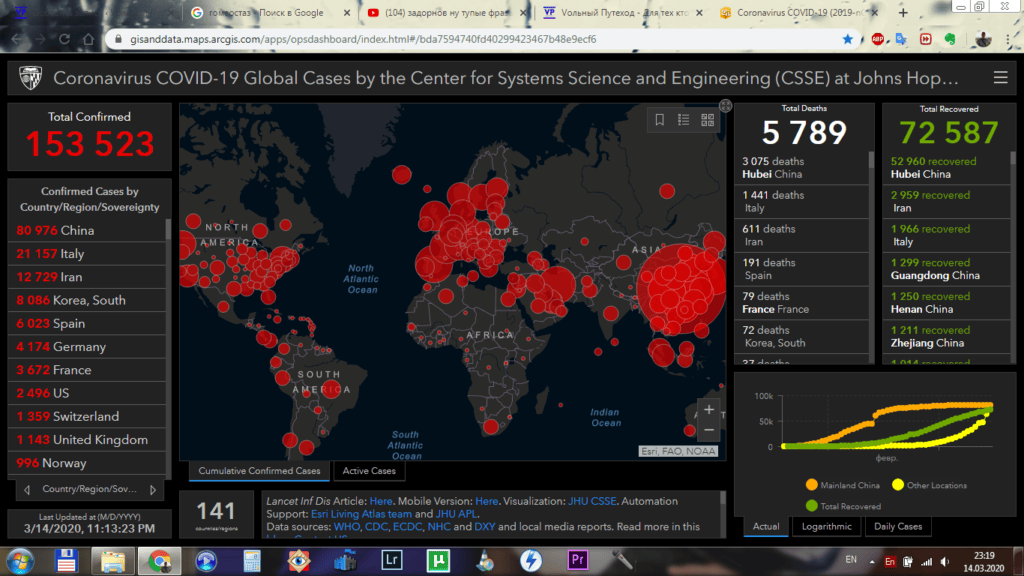Viewport: 1024px width, 576px height.
Task: Open the JHU APL link
Action: [456, 514]
